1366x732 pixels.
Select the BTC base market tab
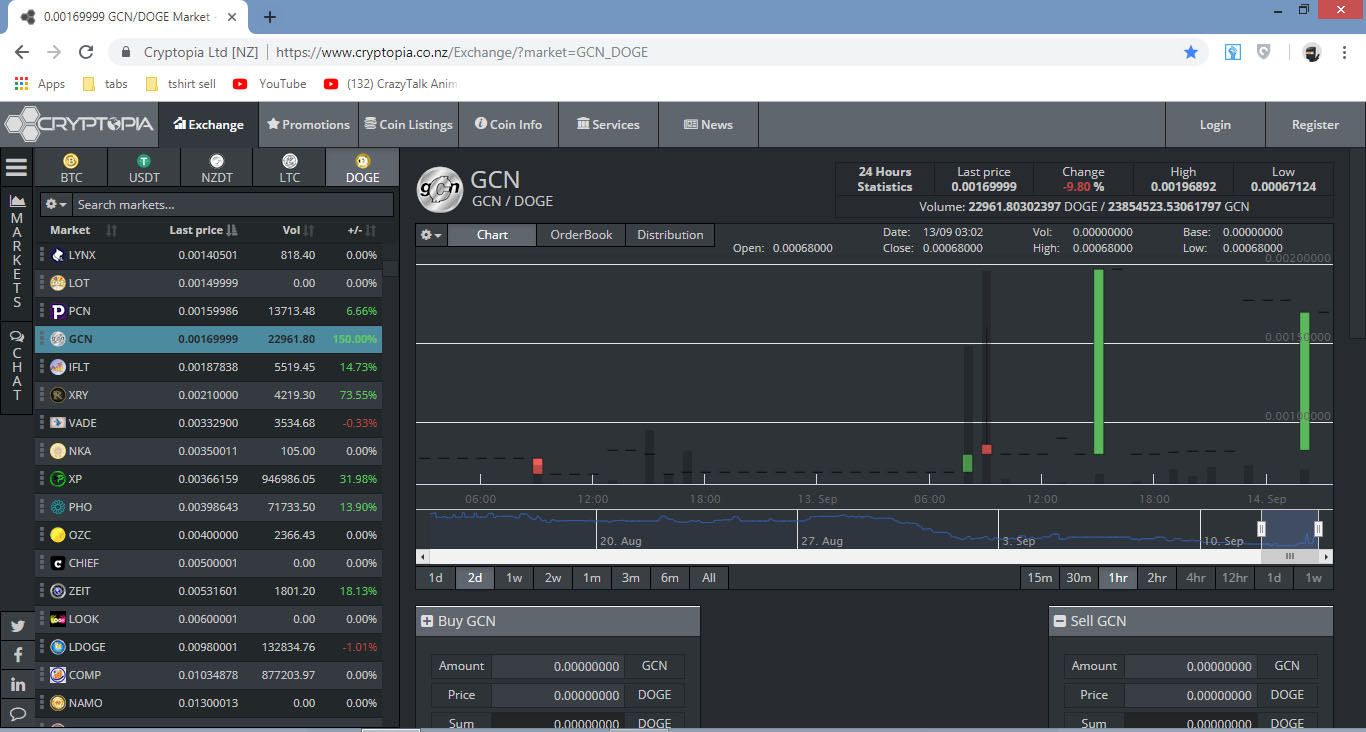point(71,168)
